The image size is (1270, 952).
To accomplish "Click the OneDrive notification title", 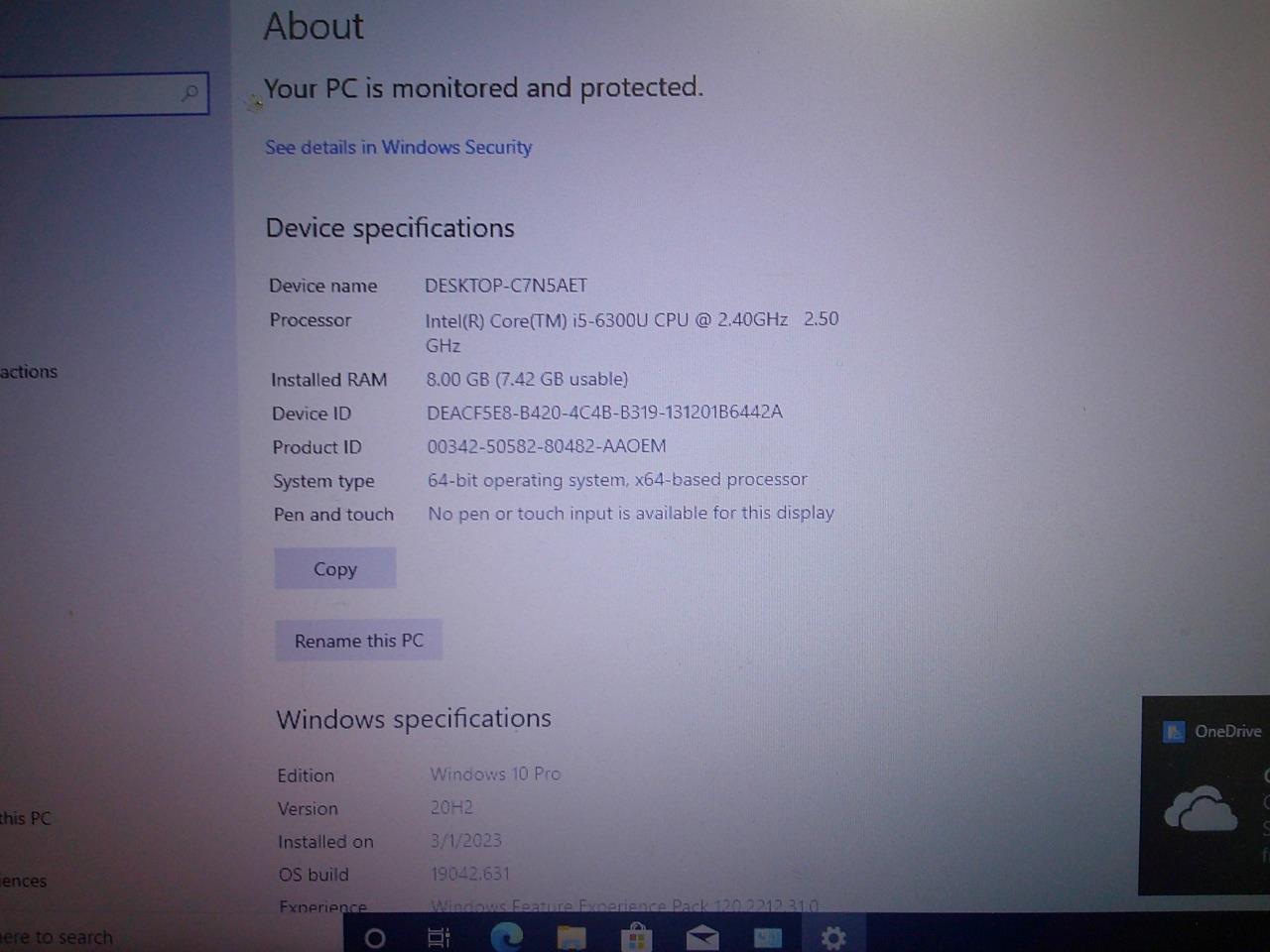I will pos(1228,732).
